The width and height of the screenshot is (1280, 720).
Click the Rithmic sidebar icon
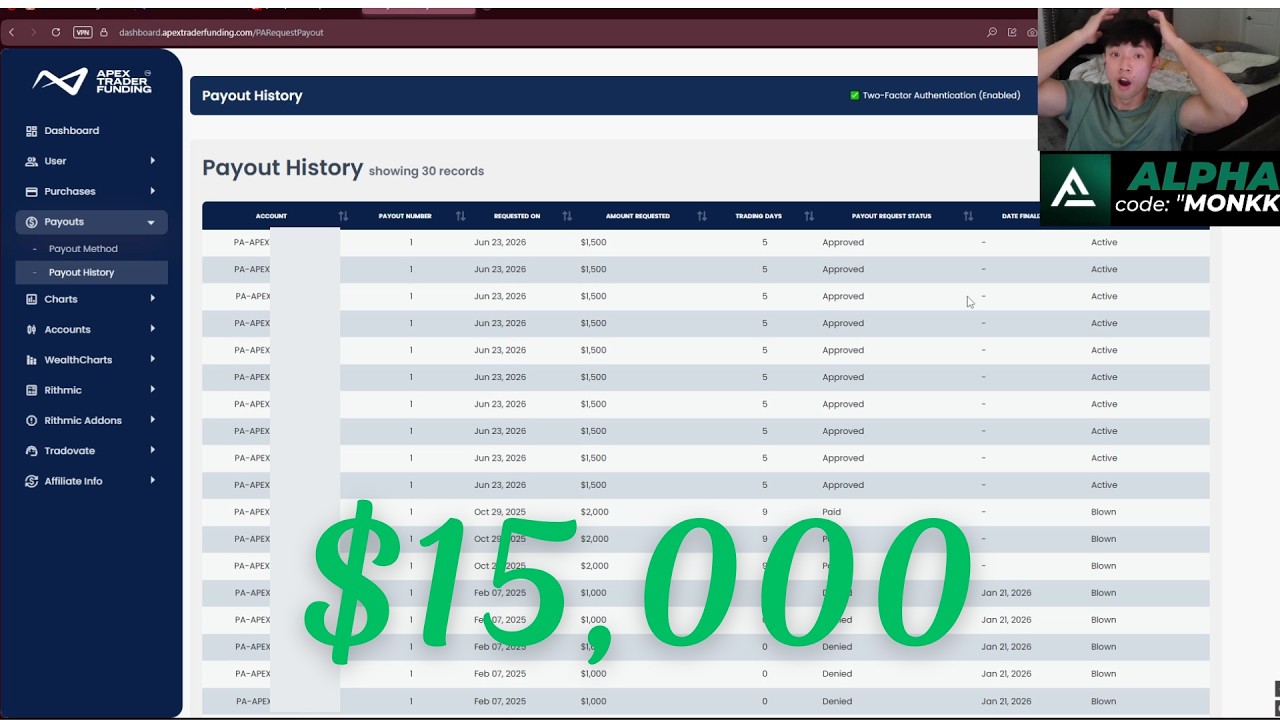(31, 390)
